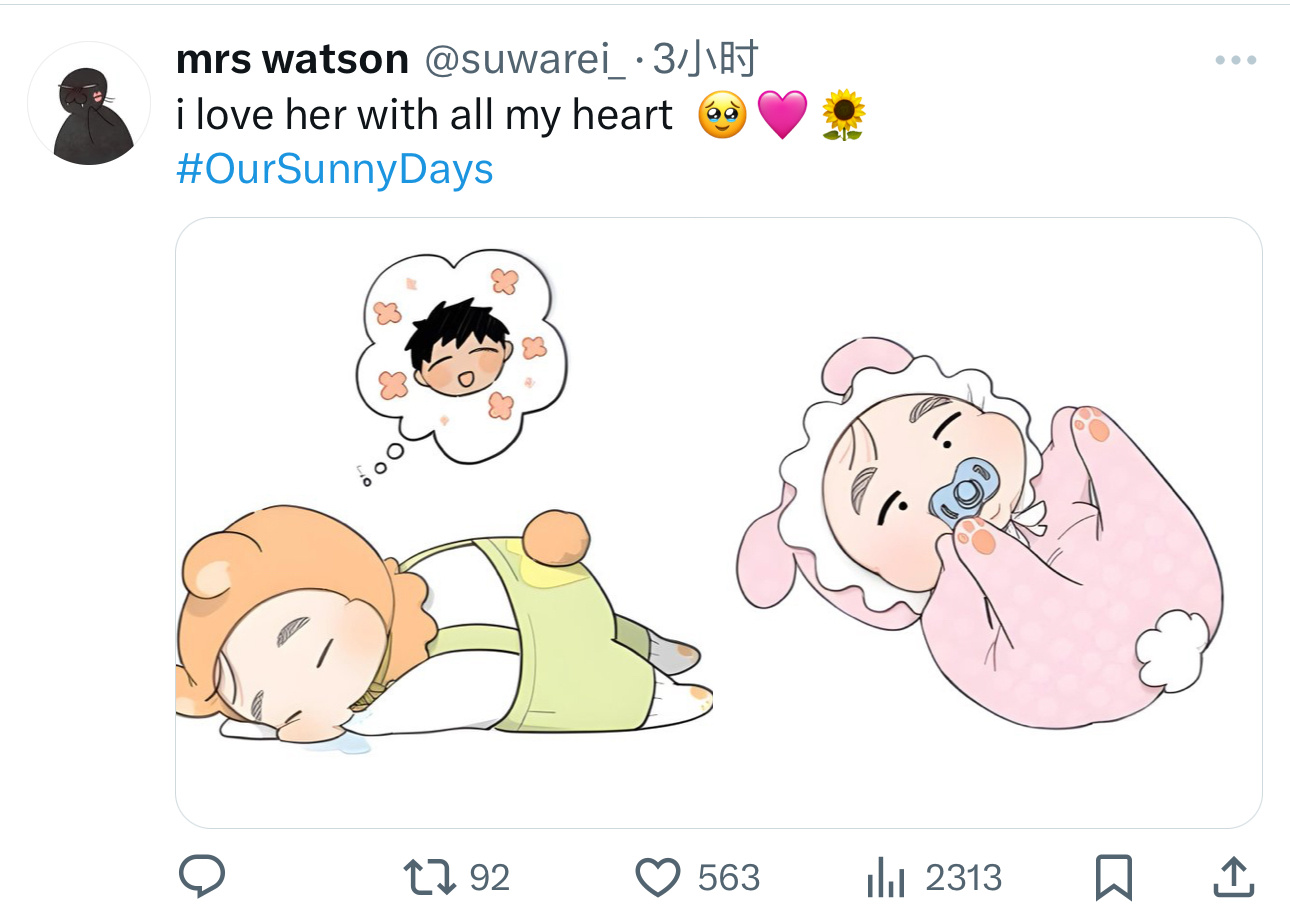1290x921 pixels.
Task: Click the retweet count 92
Action: 490,878
